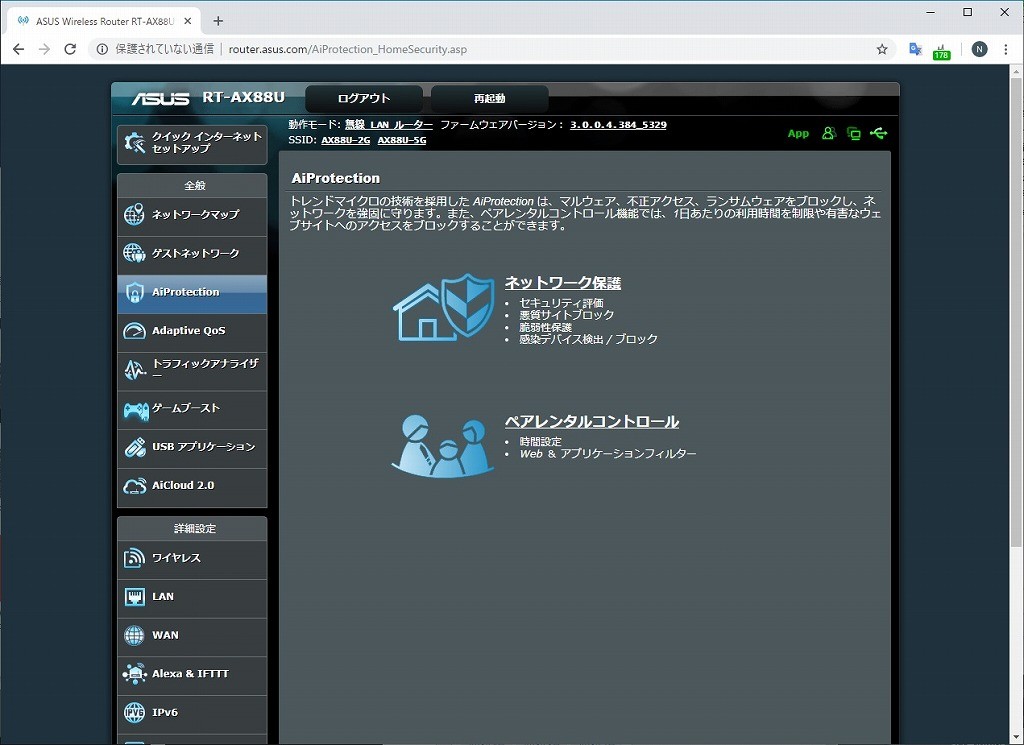Open the Chrome profile avatar N

[x=979, y=49]
